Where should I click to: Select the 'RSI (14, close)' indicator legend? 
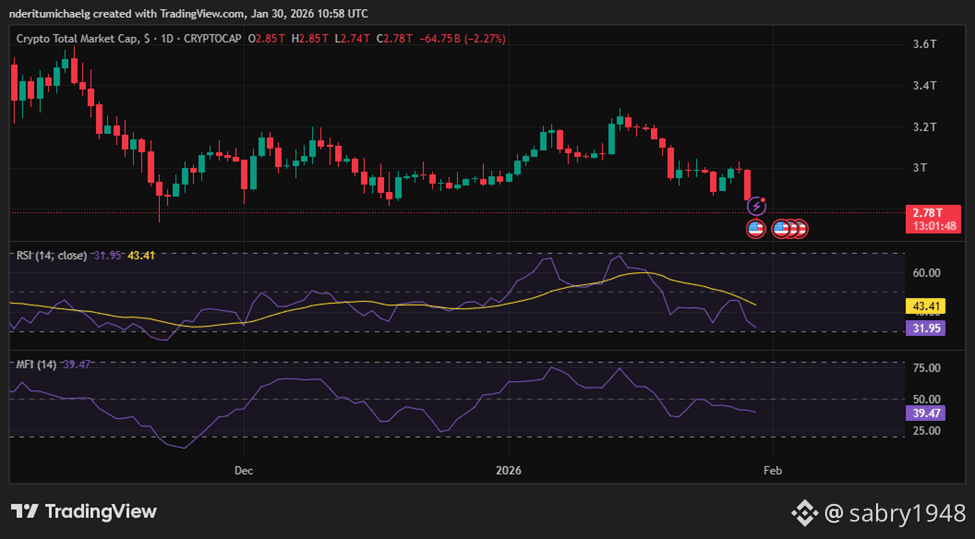click(x=52, y=256)
